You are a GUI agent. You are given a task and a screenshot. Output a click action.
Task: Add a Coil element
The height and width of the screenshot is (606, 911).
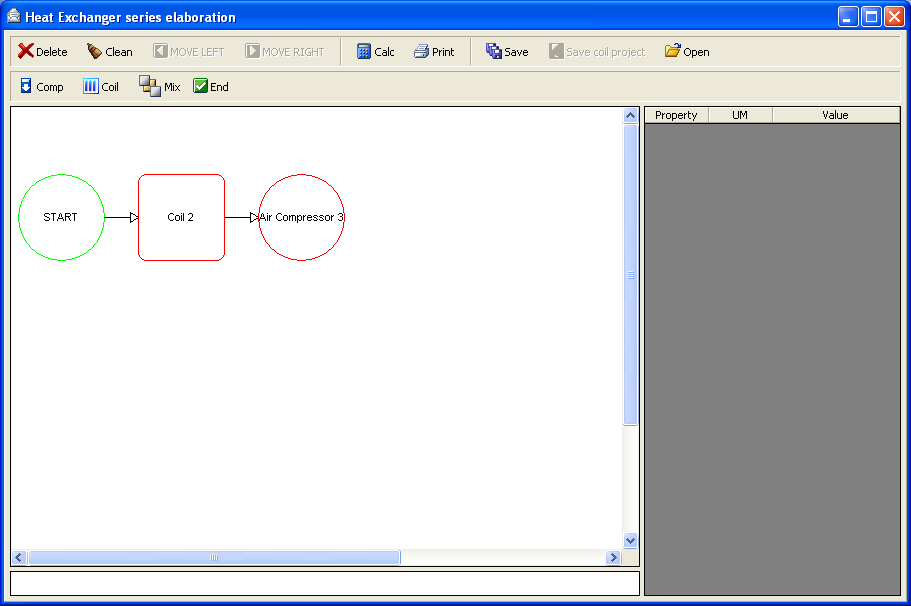pos(101,87)
